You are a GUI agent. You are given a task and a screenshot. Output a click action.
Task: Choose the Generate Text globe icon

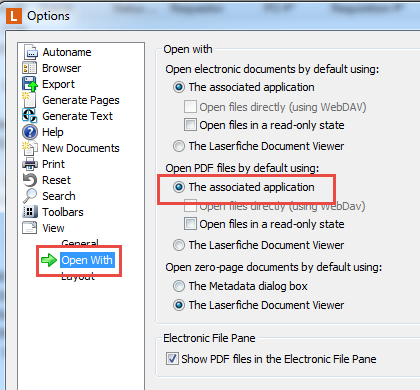29,116
